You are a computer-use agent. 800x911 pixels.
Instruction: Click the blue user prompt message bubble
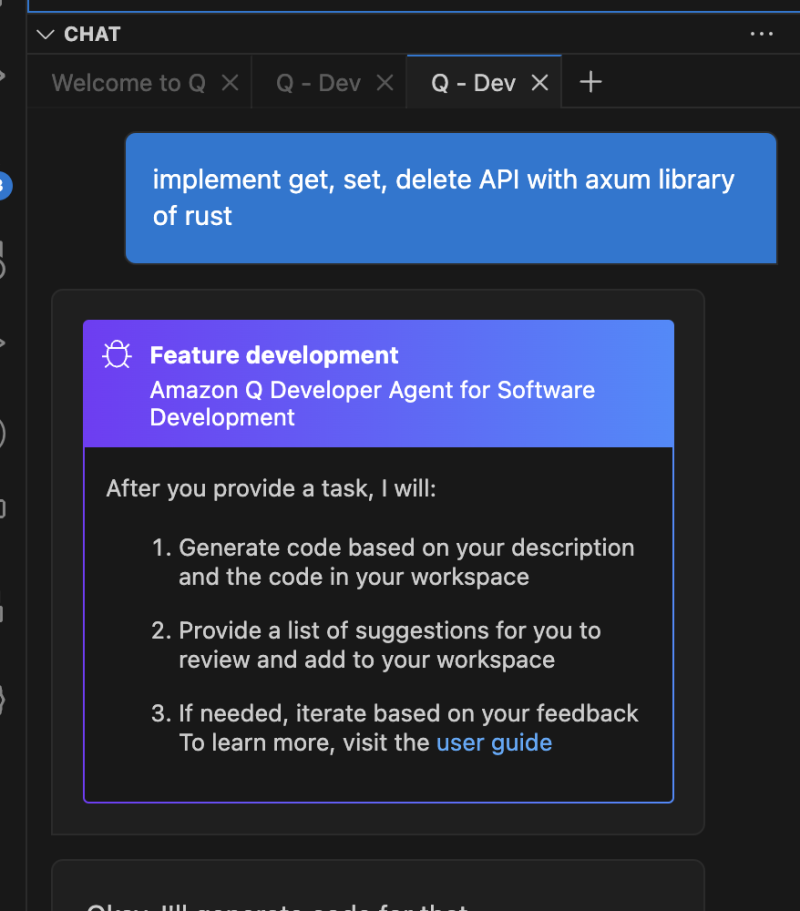[x=450, y=197]
